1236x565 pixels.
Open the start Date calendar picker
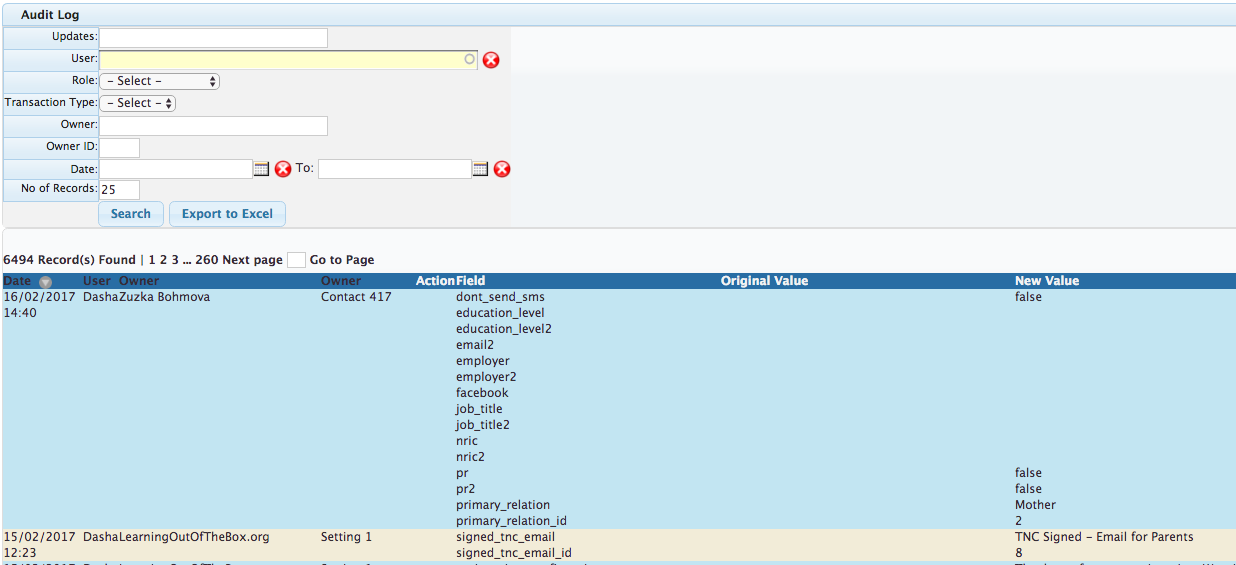[261, 169]
